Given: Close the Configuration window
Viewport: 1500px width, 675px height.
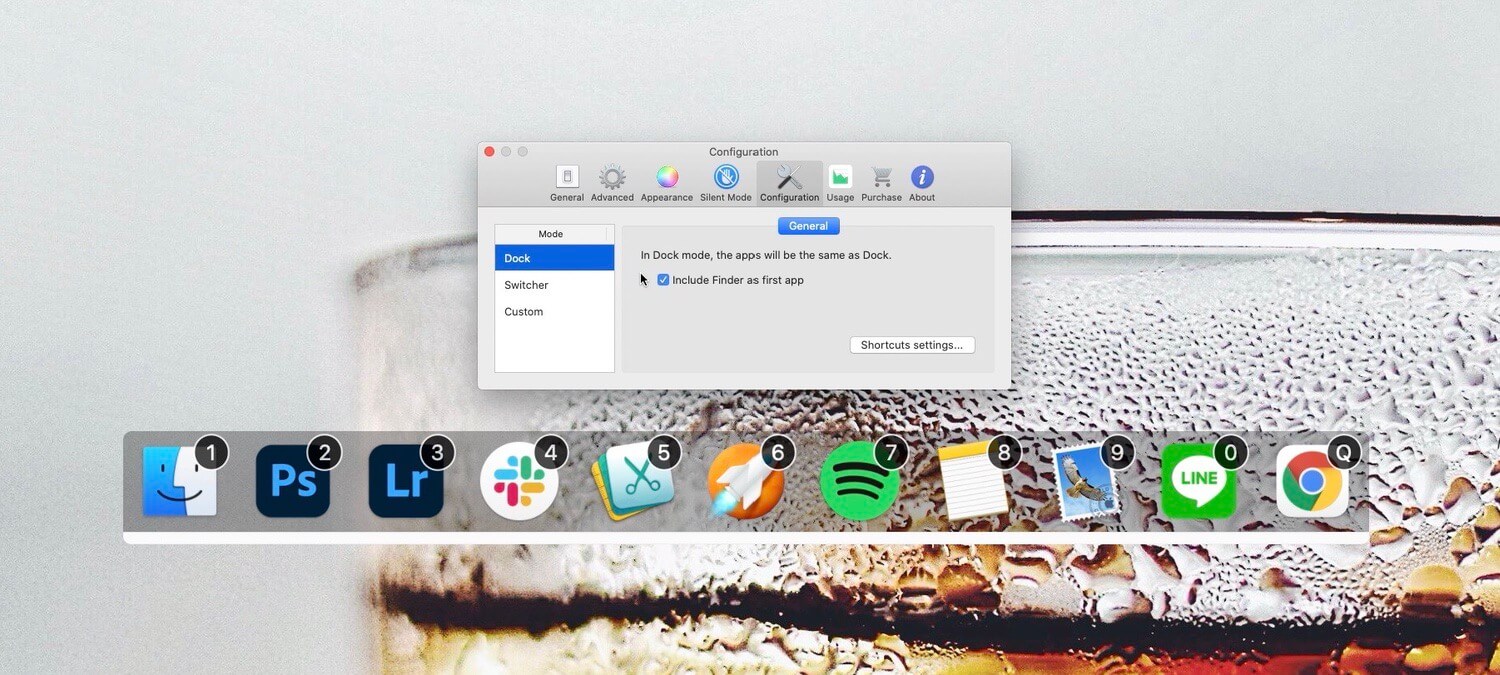Looking at the screenshot, I should pyautogui.click(x=490, y=152).
